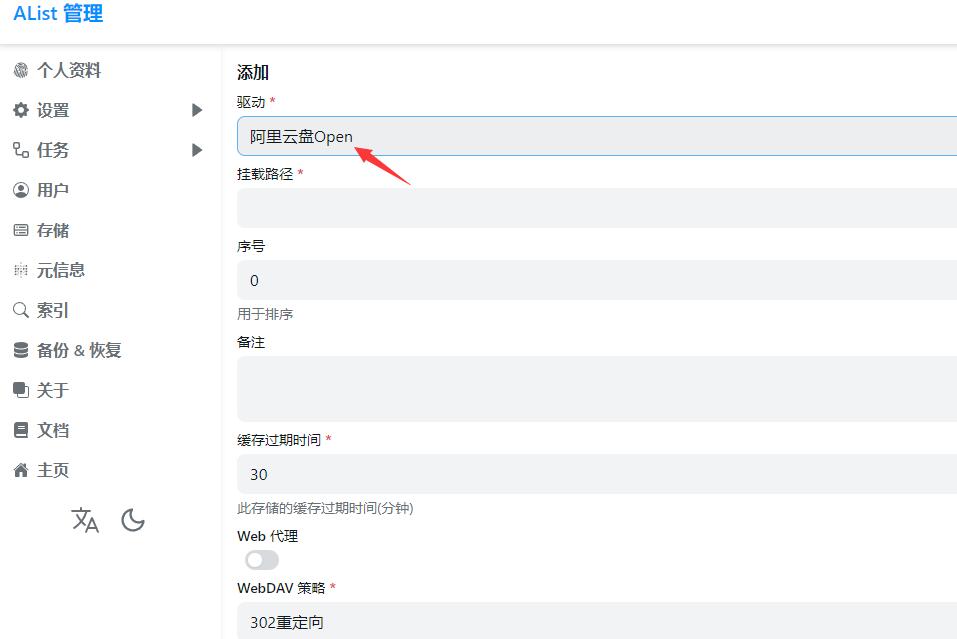Click the 文档 book icon
The width and height of the screenshot is (957, 639).
[21, 430]
